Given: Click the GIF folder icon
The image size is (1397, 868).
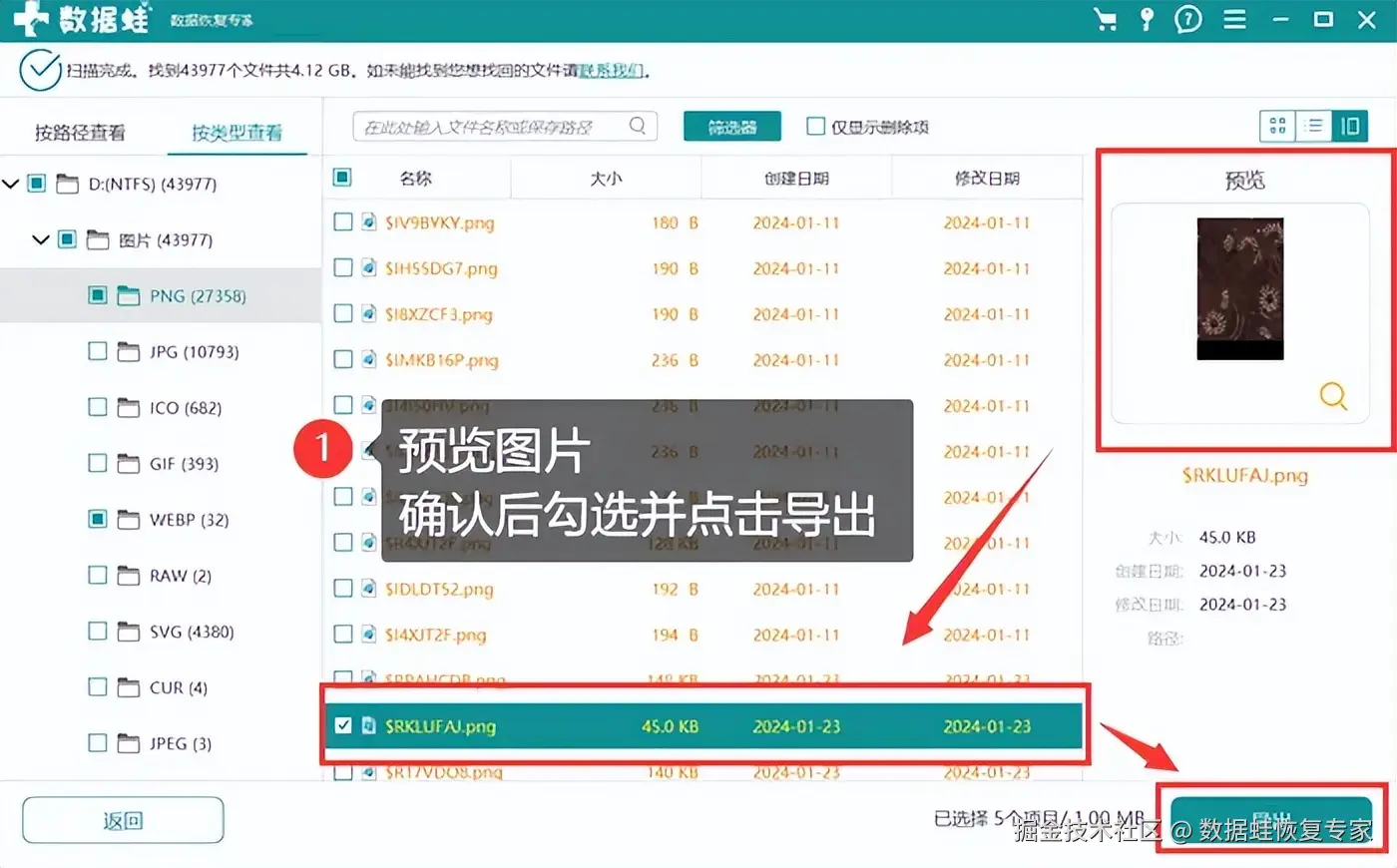Looking at the screenshot, I should click(x=128, y=463).
